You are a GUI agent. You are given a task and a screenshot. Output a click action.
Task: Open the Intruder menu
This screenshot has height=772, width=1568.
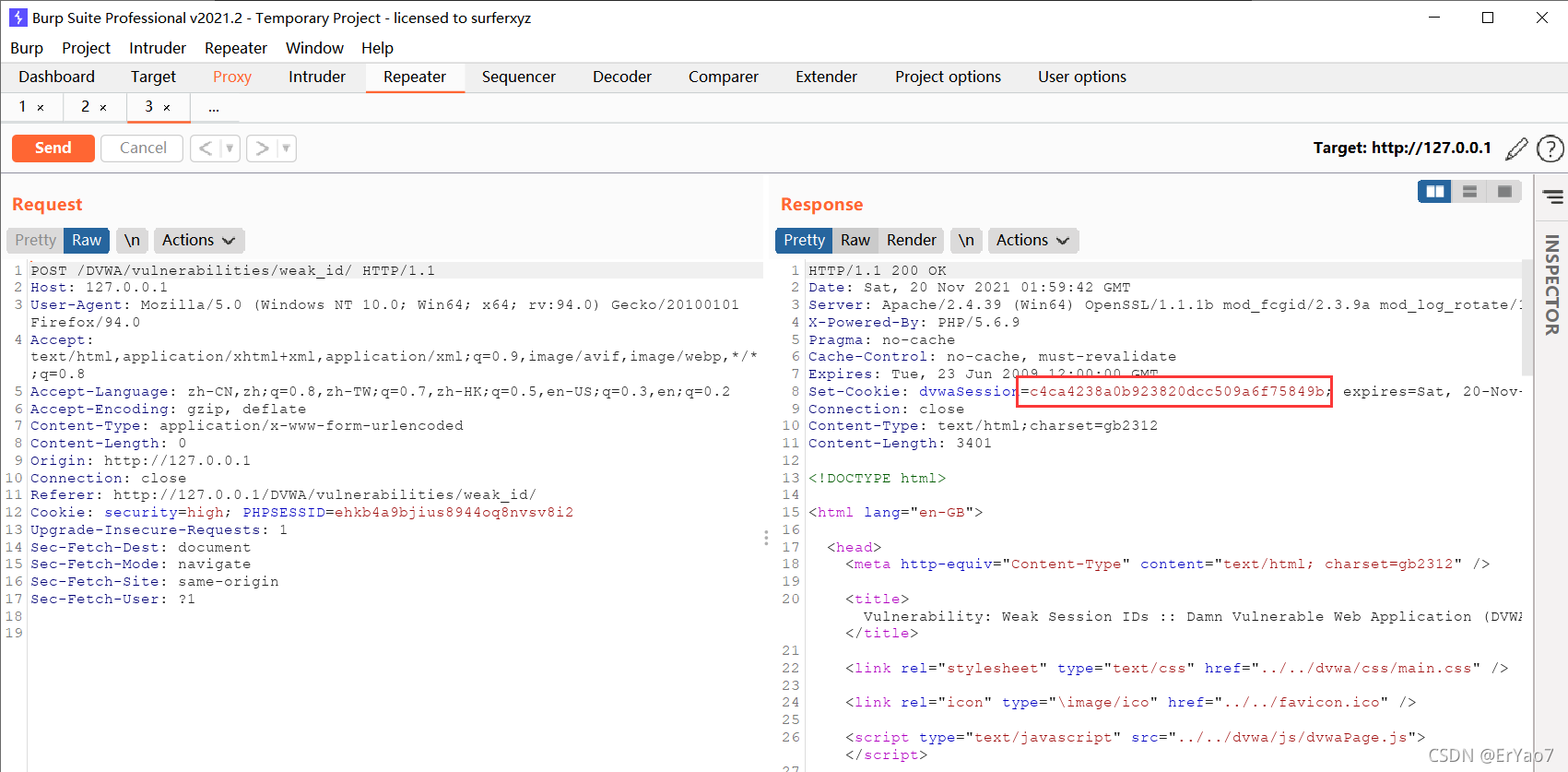click(x=158, y=48)
